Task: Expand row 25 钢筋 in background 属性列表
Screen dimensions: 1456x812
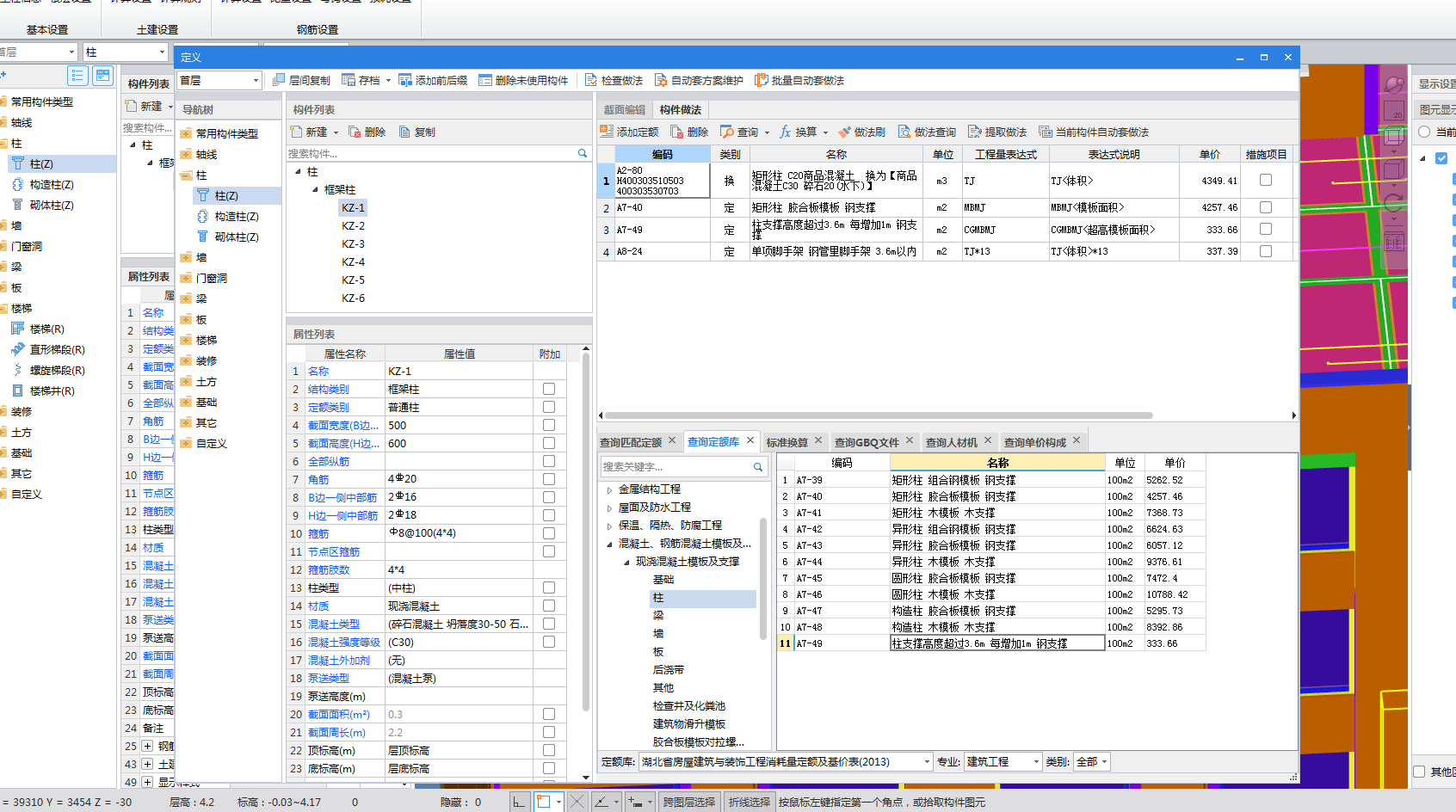Action: tap(147, 746)
